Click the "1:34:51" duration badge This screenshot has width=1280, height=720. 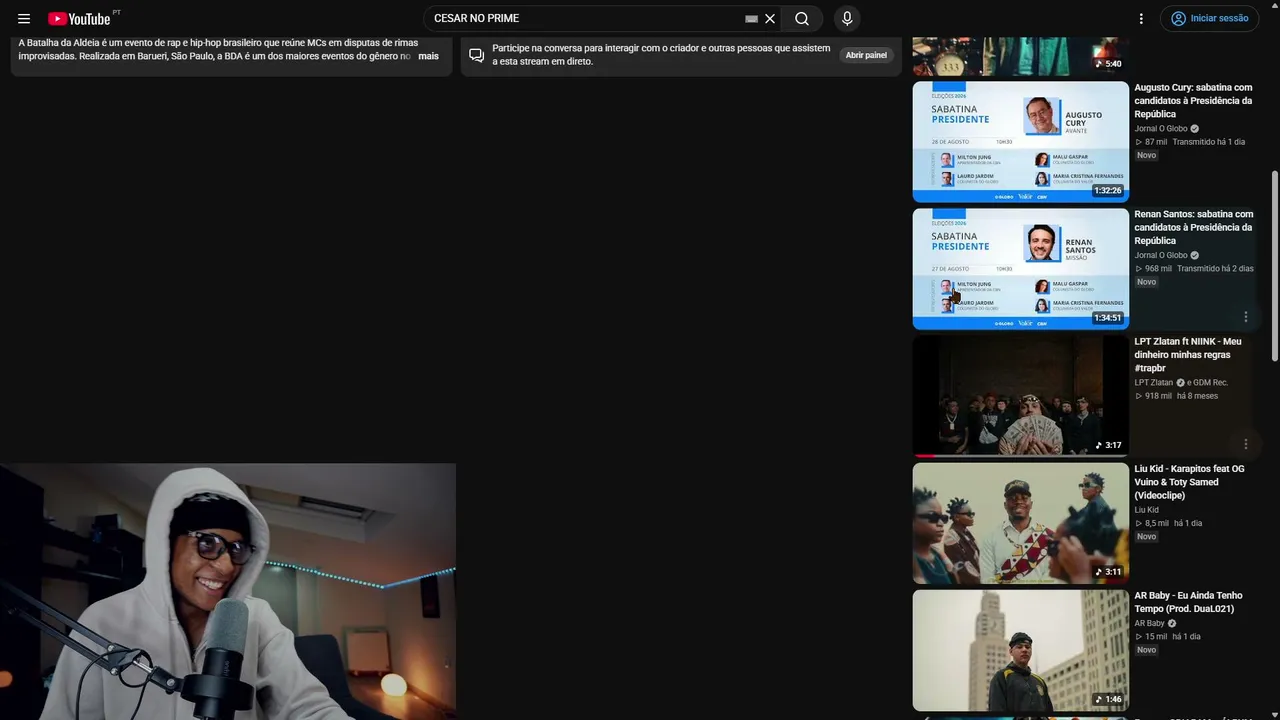pos(1107,318)
